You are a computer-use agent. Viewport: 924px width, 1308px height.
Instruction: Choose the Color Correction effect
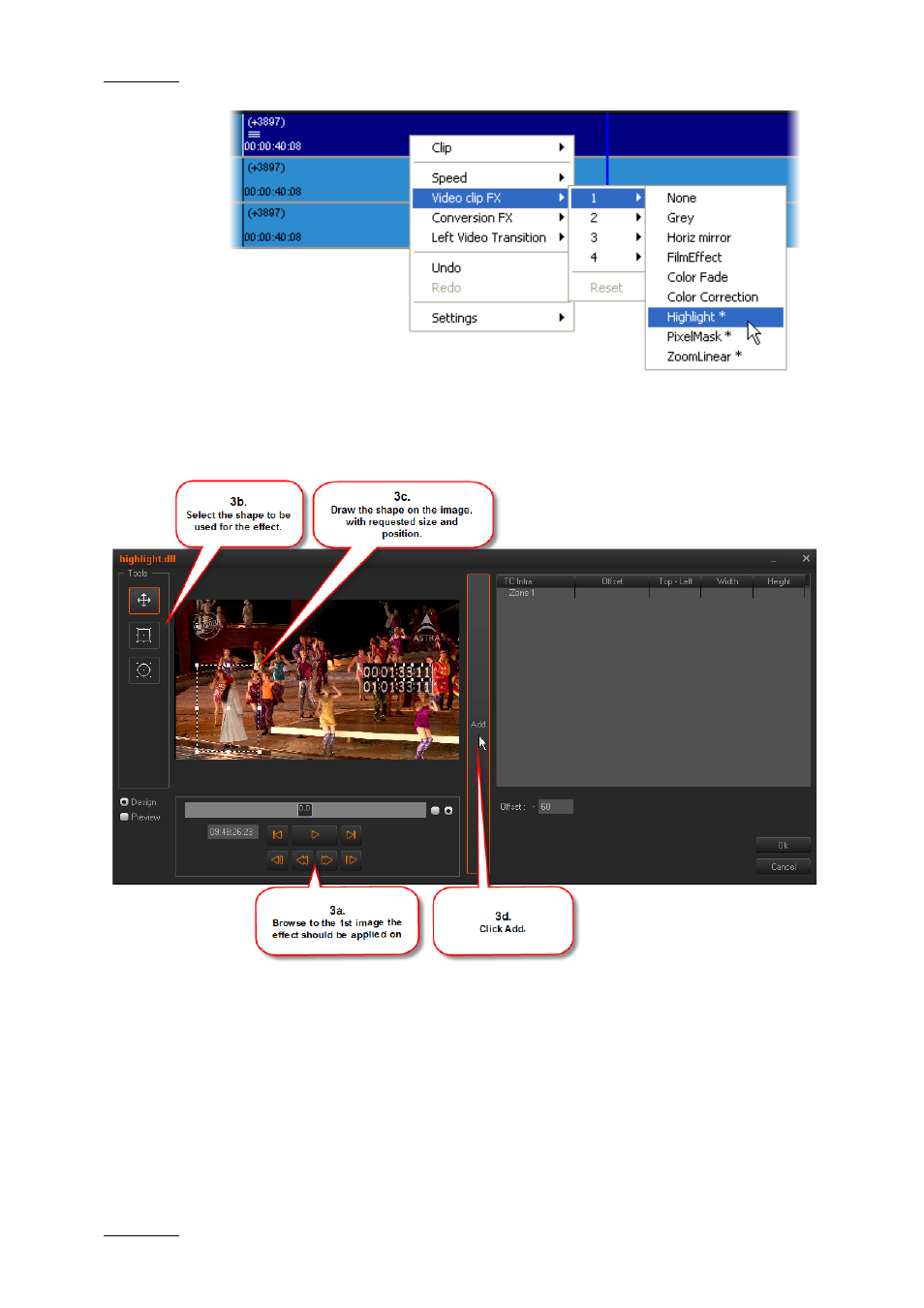click(x=716, y=297)
